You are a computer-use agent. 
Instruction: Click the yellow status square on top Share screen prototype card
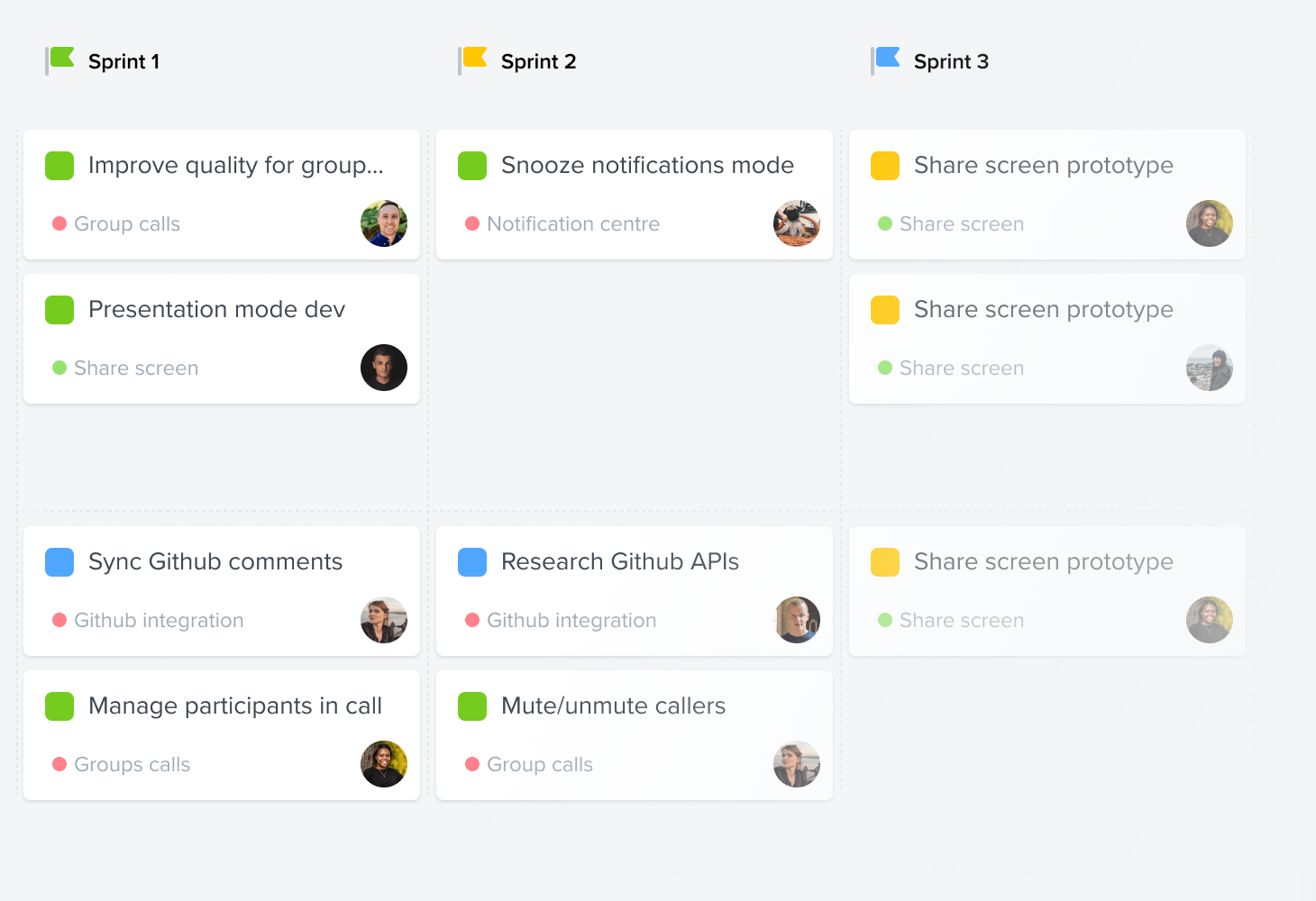884,165
